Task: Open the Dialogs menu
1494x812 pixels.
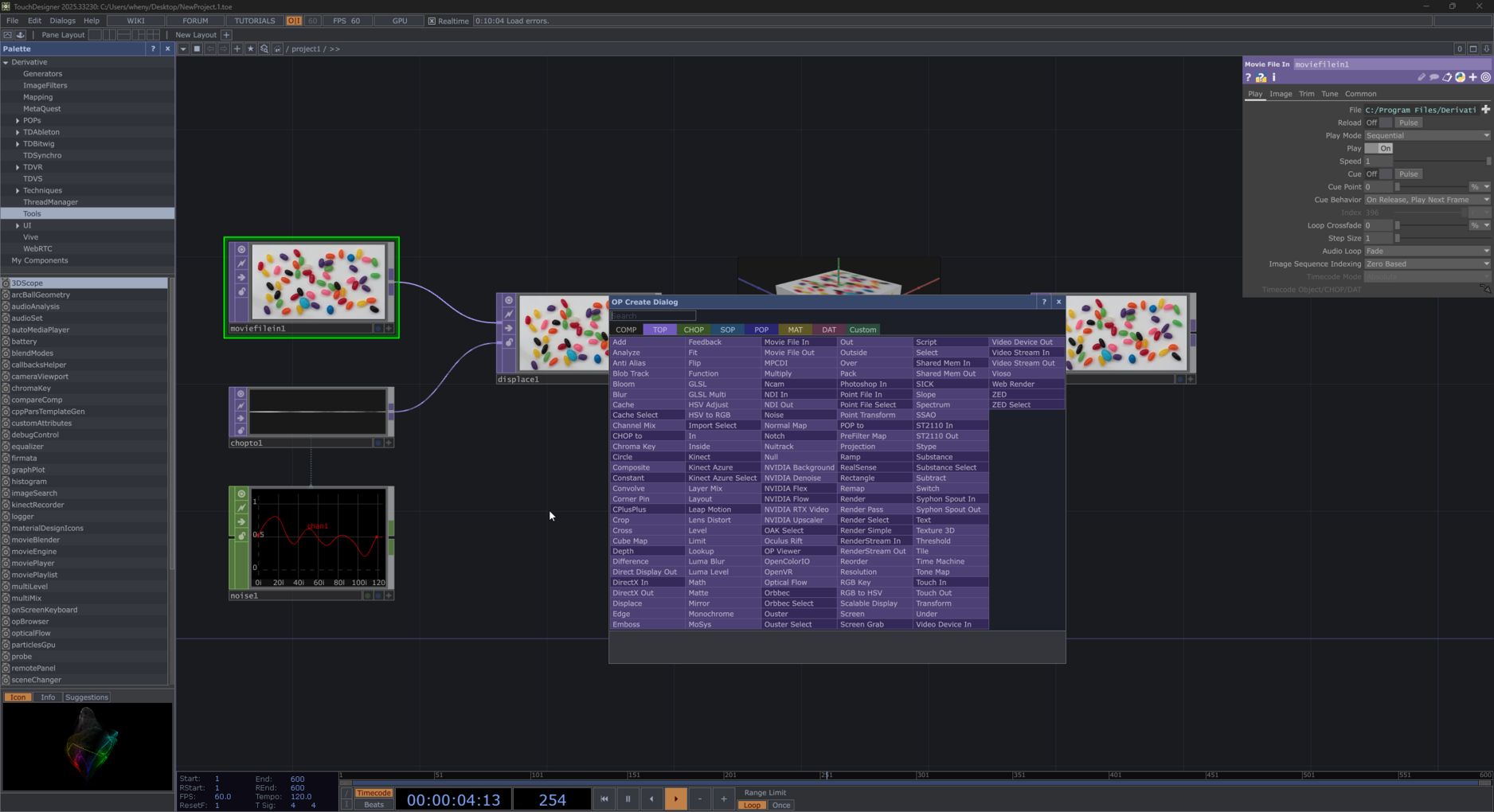Action: pos(62,21)
